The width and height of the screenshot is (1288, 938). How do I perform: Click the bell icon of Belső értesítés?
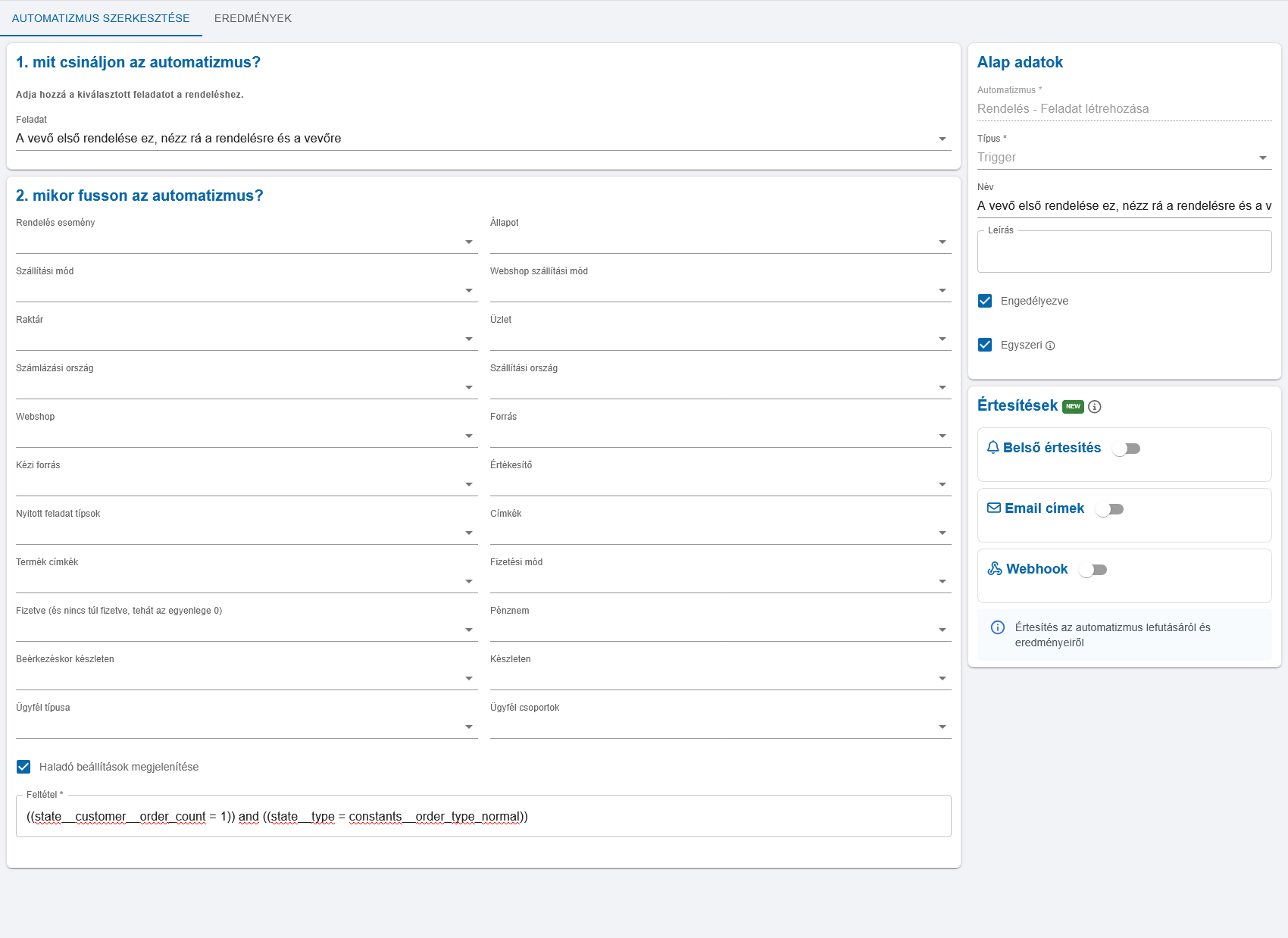[993, 448]
